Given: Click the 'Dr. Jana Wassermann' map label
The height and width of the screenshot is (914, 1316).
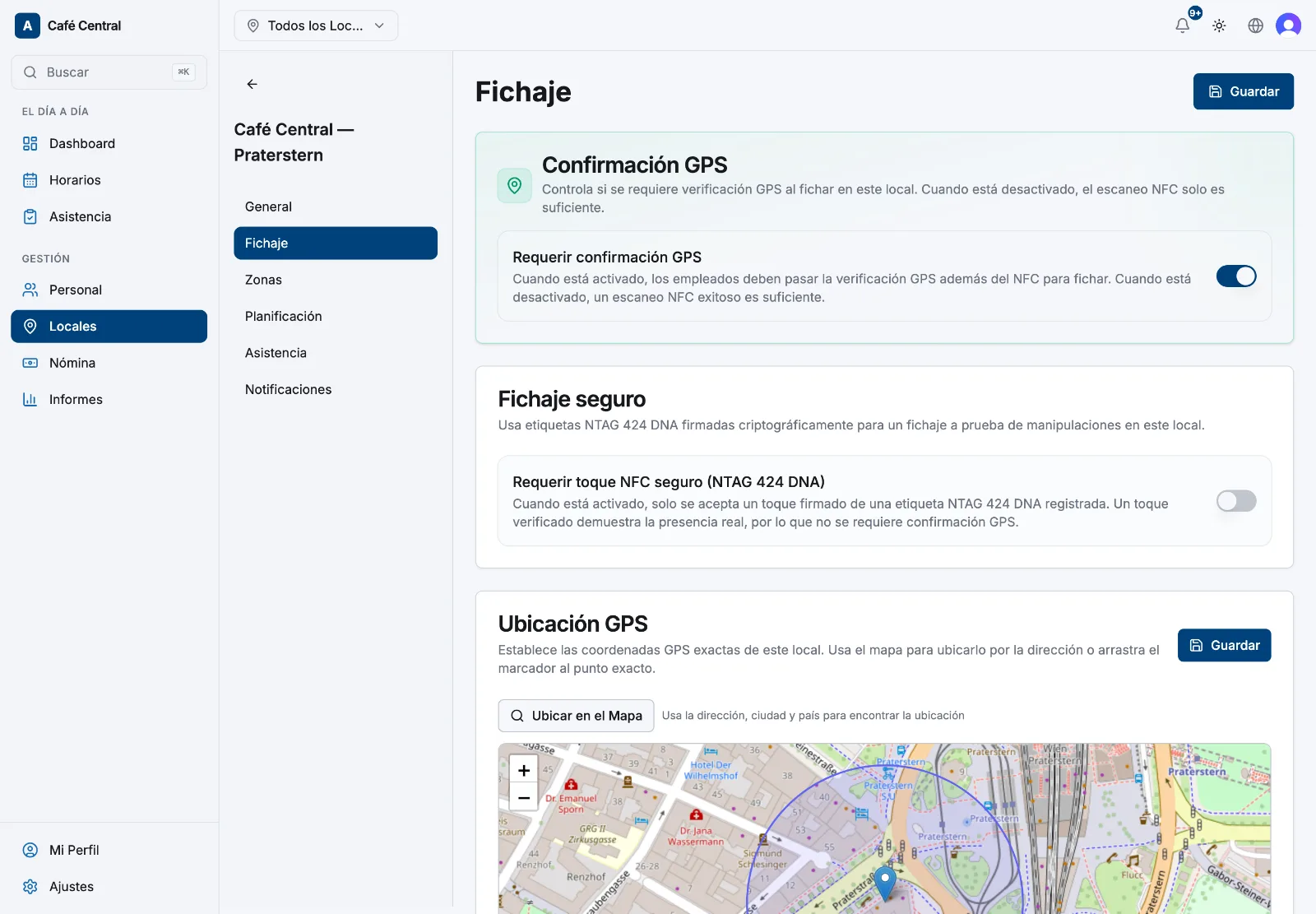Looking at the screenshot, I should [x=696, y=836].
